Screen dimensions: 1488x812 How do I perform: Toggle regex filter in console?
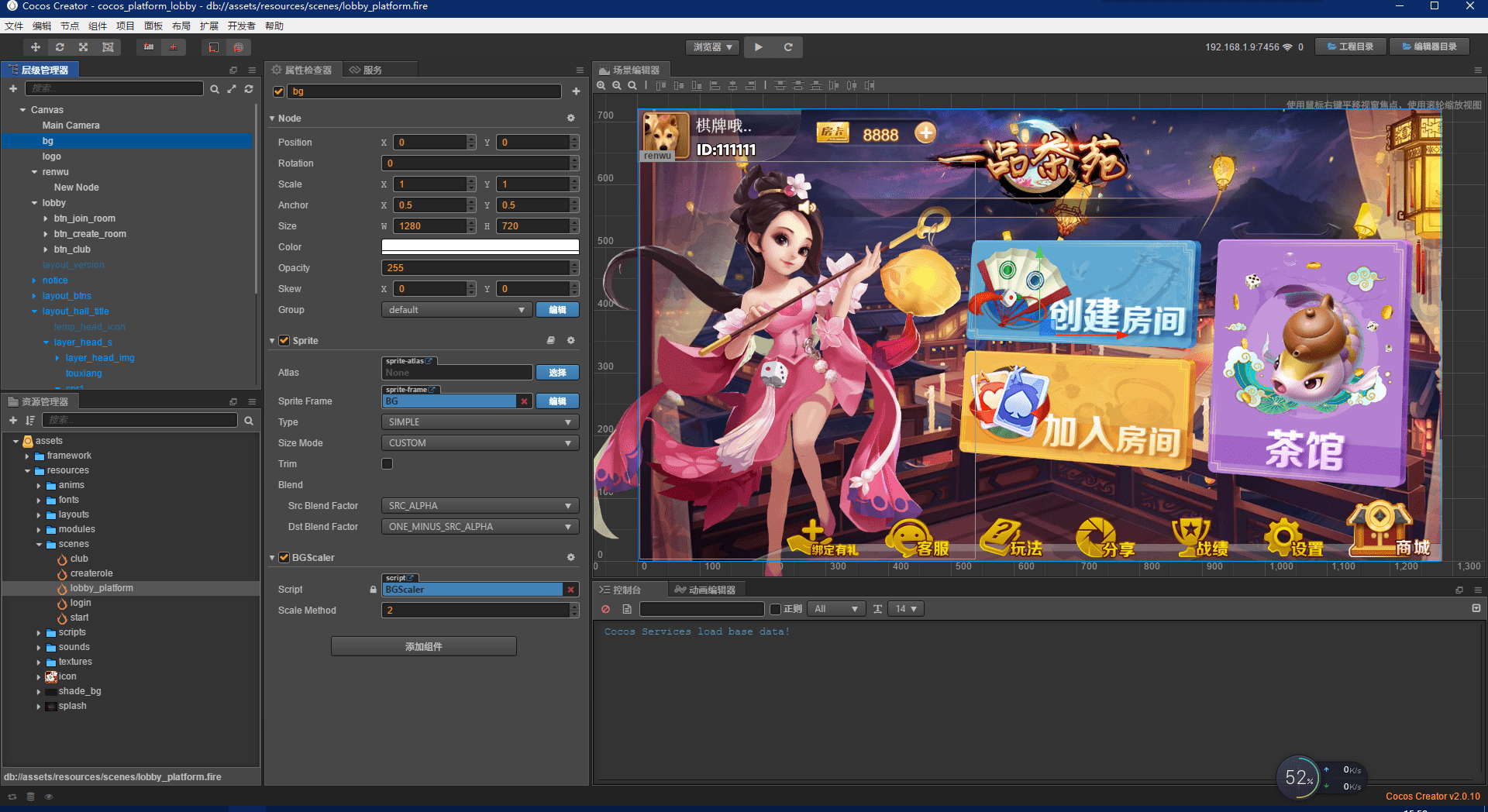[x=775, y=609]
